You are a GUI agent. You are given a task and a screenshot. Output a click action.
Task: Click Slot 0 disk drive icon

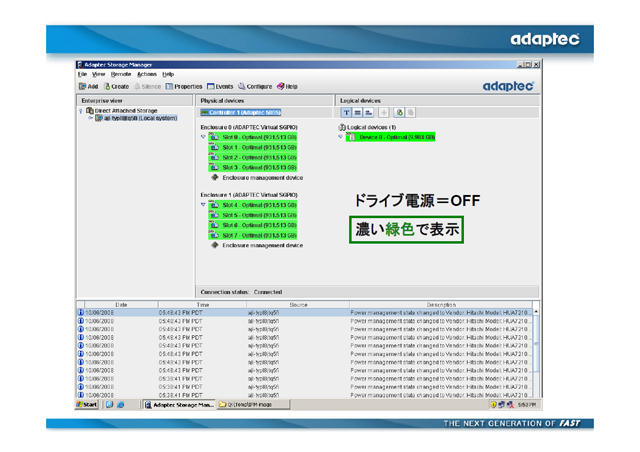point(214,137)
